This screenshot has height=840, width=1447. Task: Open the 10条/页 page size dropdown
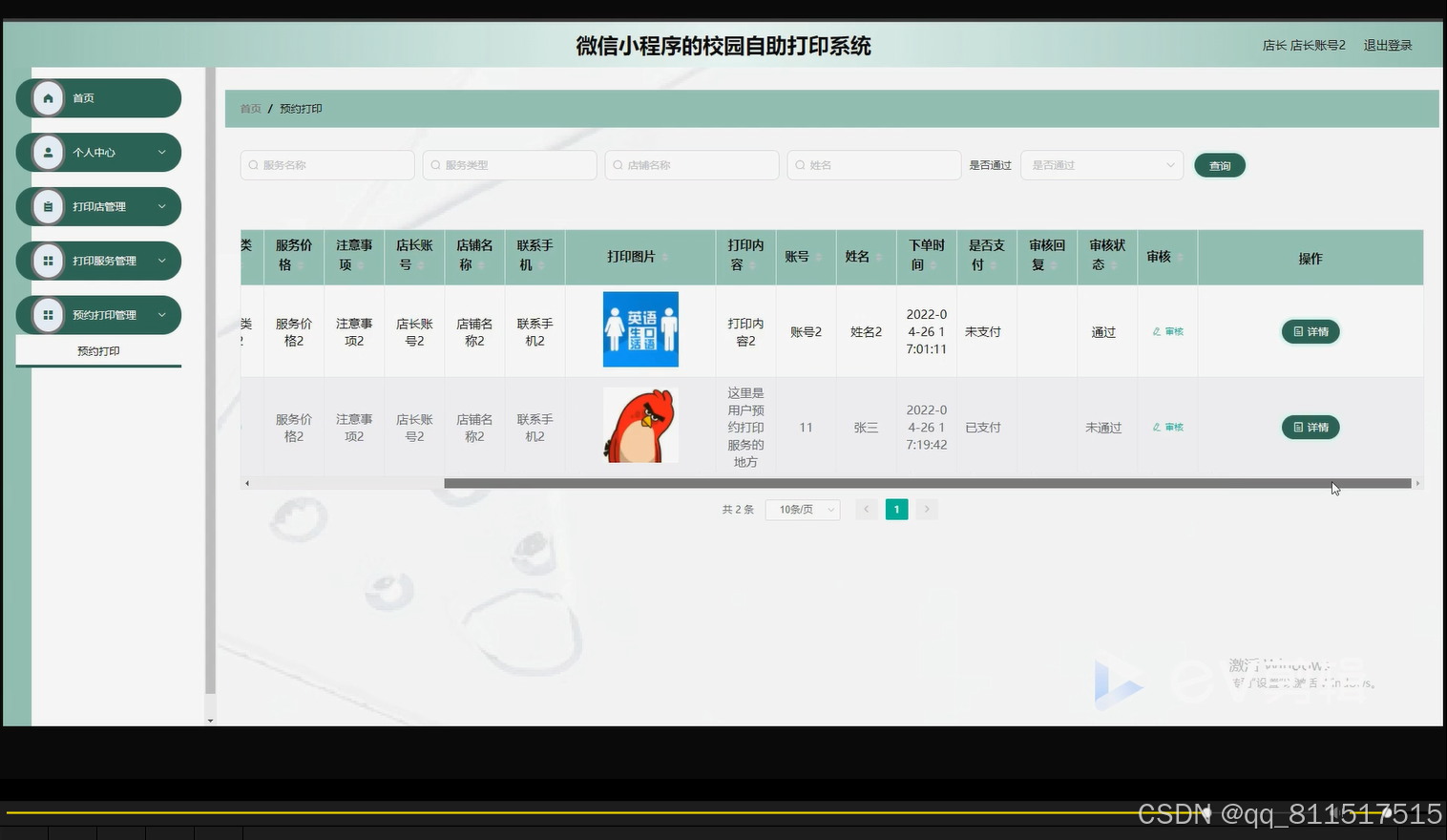click(802, 509)
